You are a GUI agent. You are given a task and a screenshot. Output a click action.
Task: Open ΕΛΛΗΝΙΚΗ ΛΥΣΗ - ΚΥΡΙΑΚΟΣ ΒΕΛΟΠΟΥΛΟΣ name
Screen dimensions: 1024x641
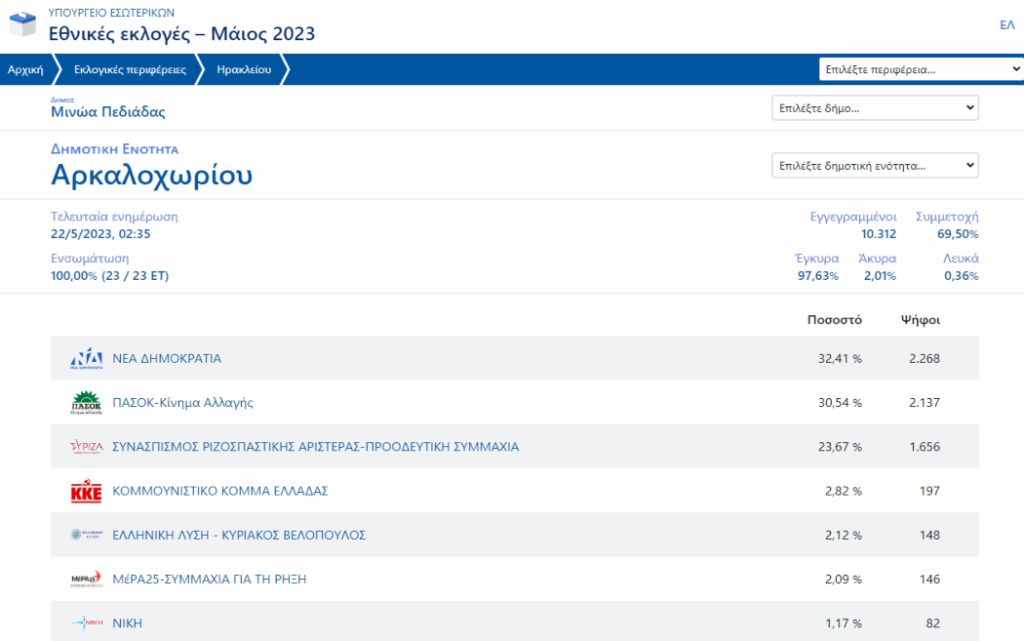(x=239, y=535)
